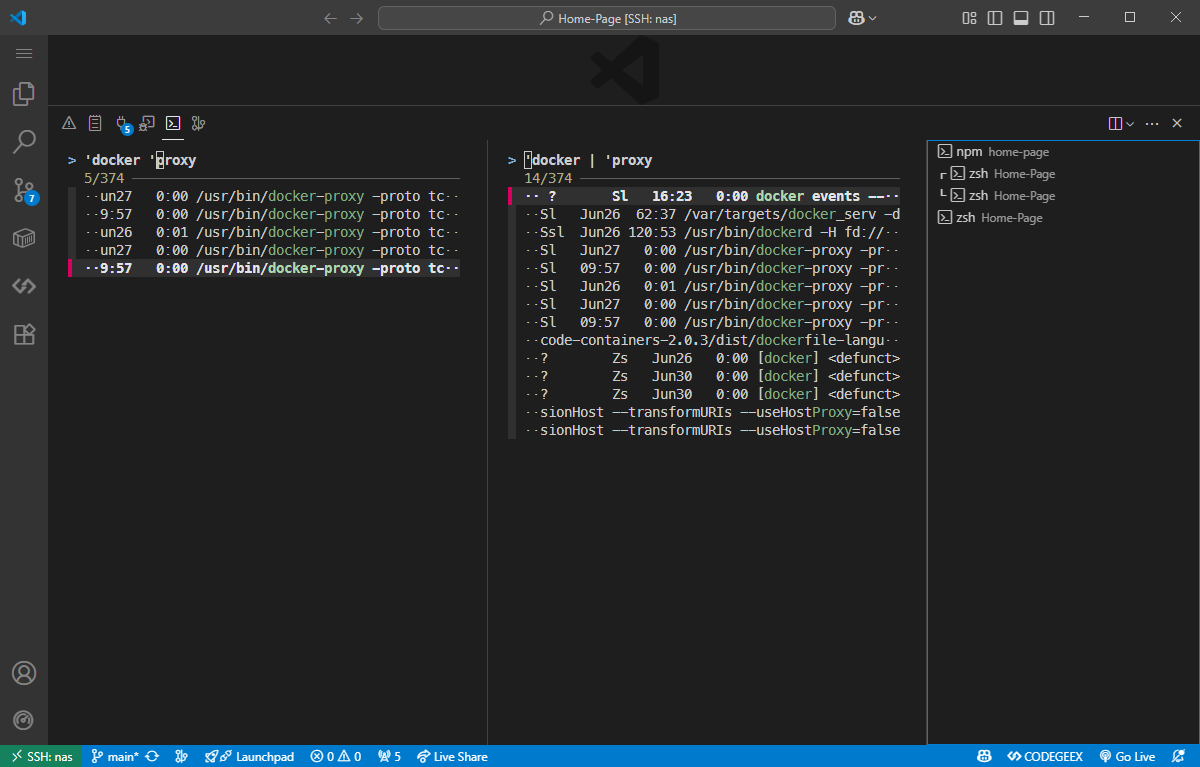
Task: Open Launchpad from status bar
Action: (249, 757)
